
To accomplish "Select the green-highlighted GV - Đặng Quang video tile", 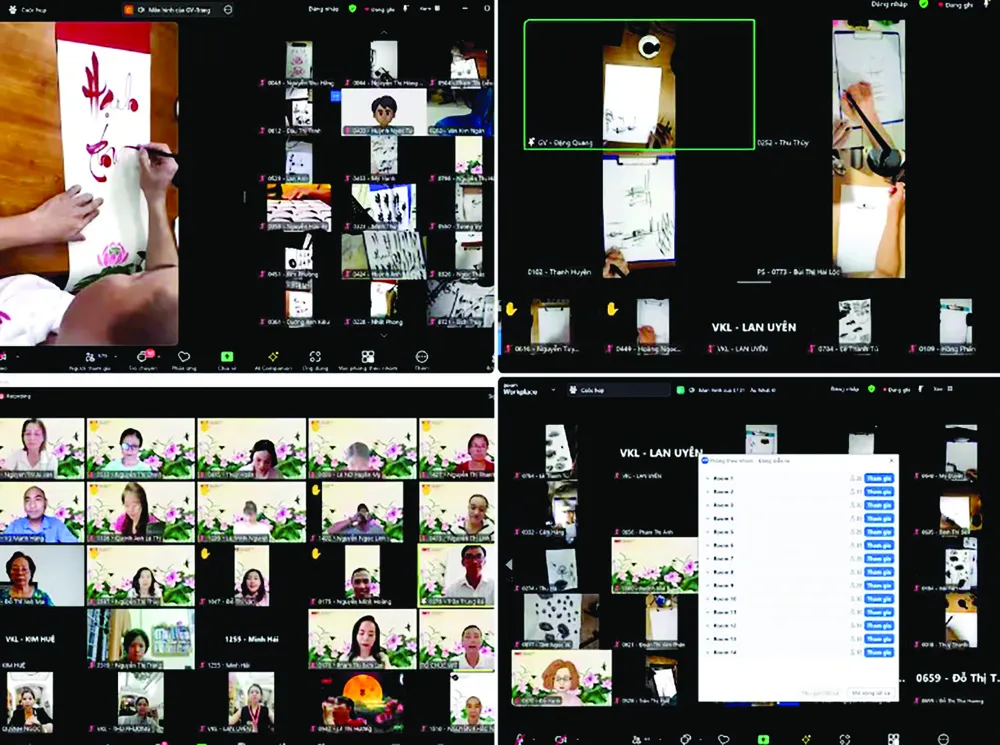I will [x=638, y=85].
